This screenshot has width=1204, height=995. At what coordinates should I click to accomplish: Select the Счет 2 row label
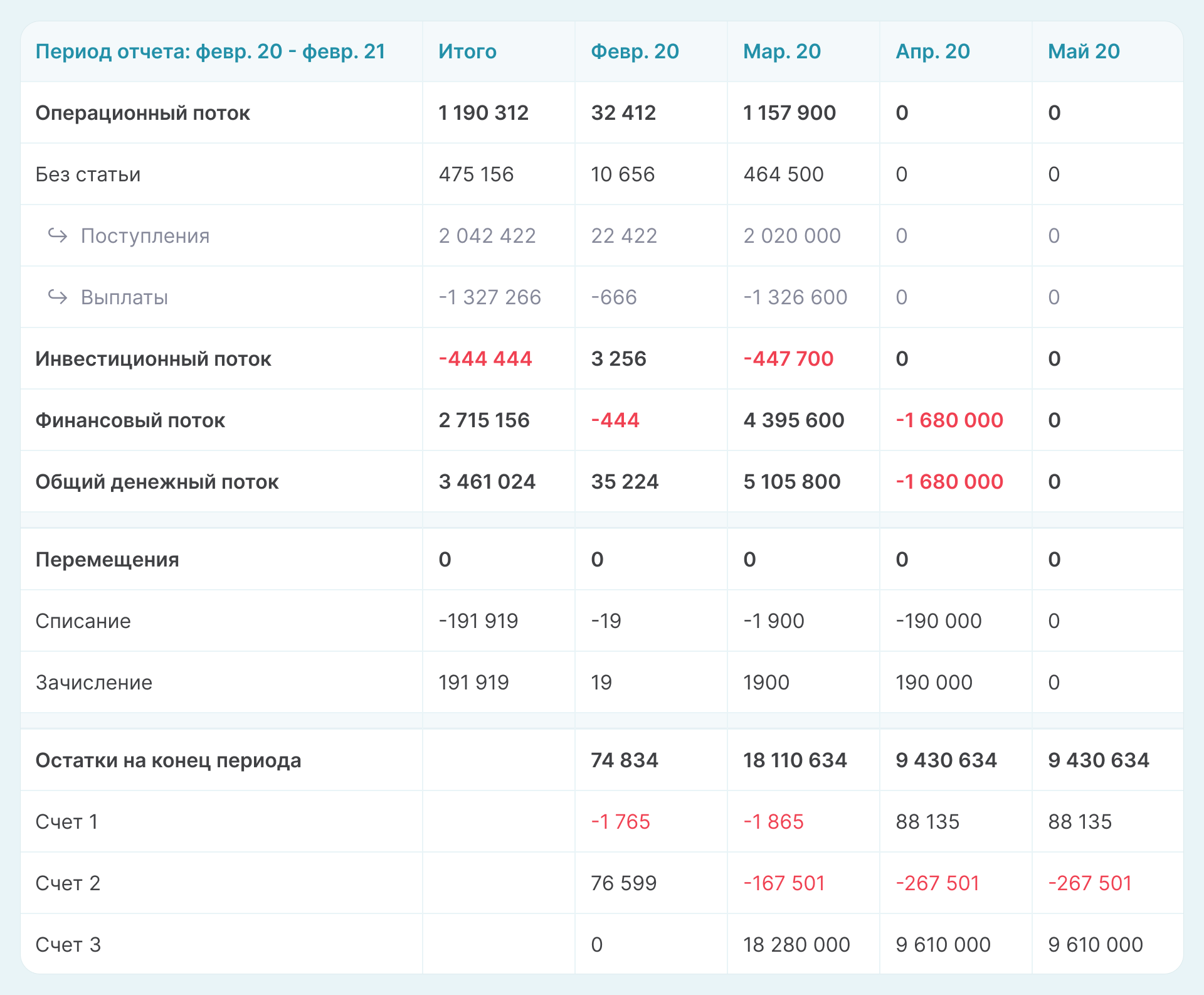click(68, 883)
